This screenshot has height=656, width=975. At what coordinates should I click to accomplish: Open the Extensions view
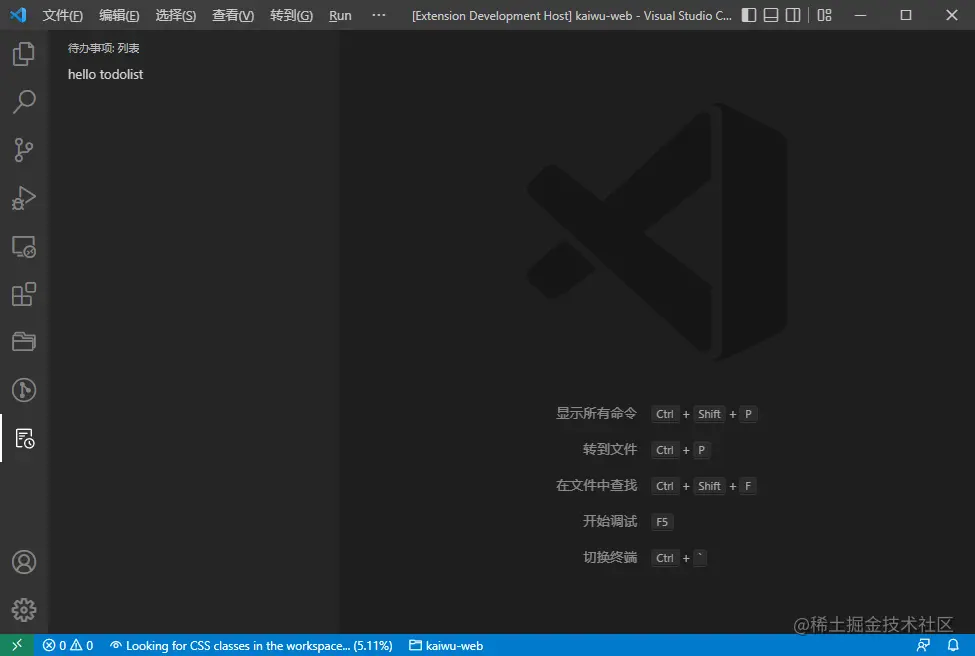(24, 294)
